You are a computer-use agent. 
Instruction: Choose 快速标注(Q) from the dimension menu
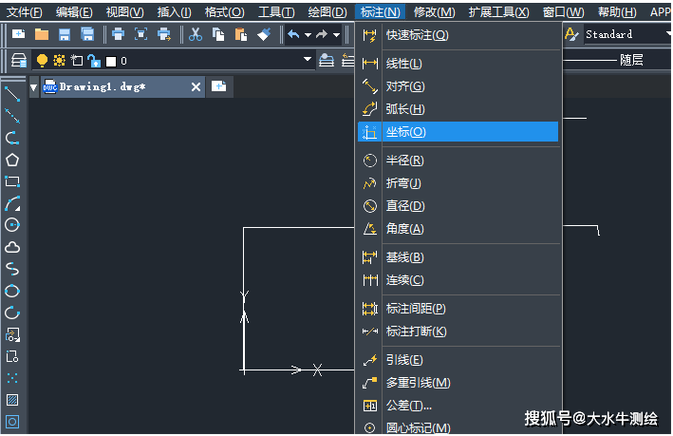(458, 35)
